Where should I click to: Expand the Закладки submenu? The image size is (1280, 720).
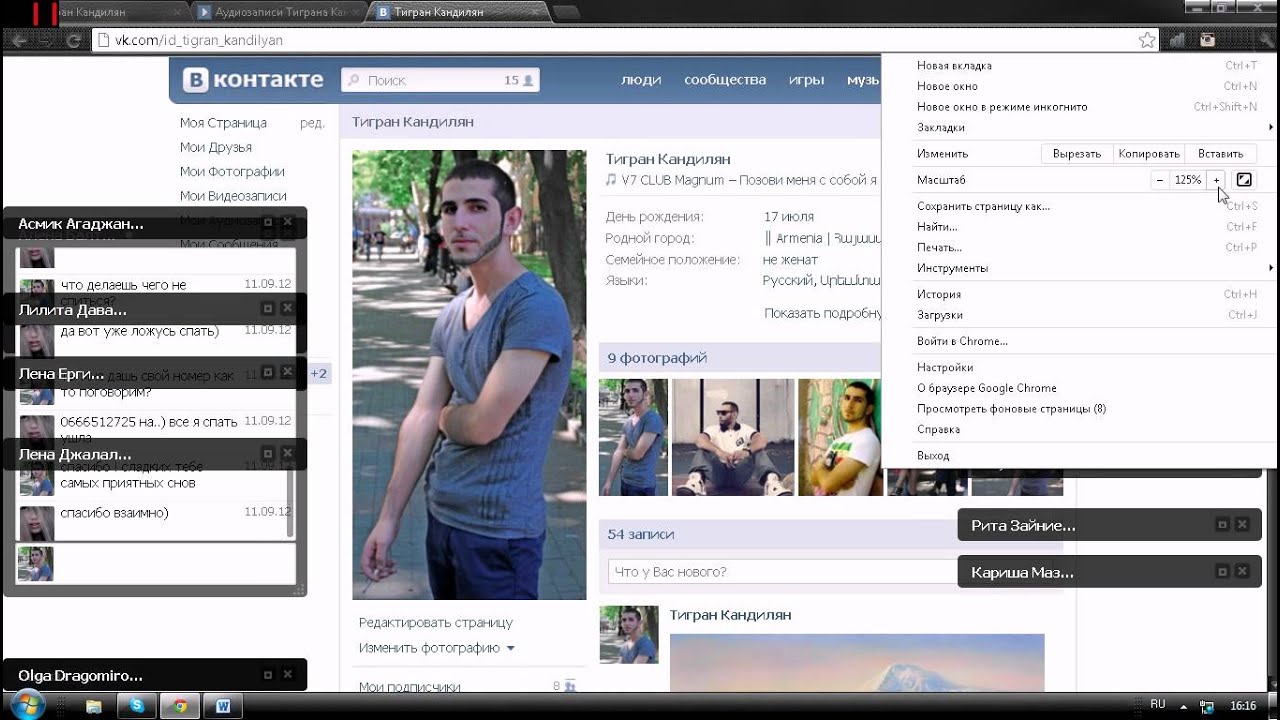pos(1093,127)
